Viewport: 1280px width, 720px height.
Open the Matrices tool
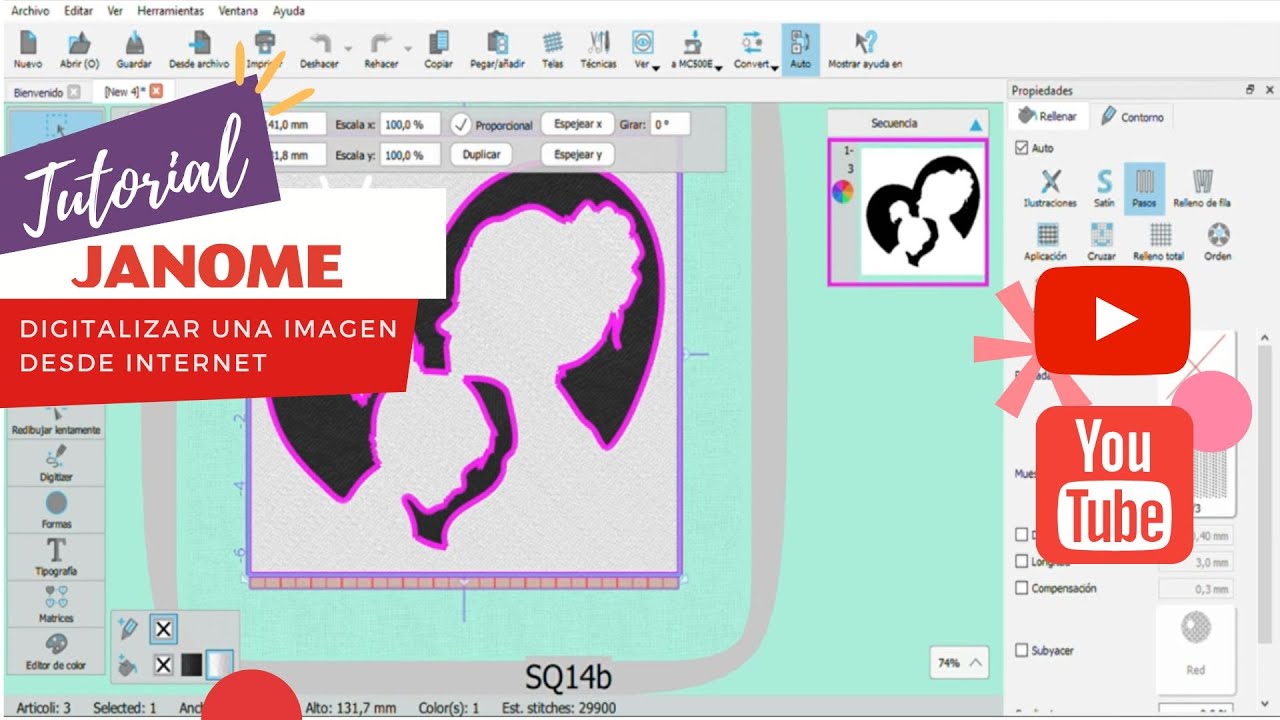click(56, 604)
